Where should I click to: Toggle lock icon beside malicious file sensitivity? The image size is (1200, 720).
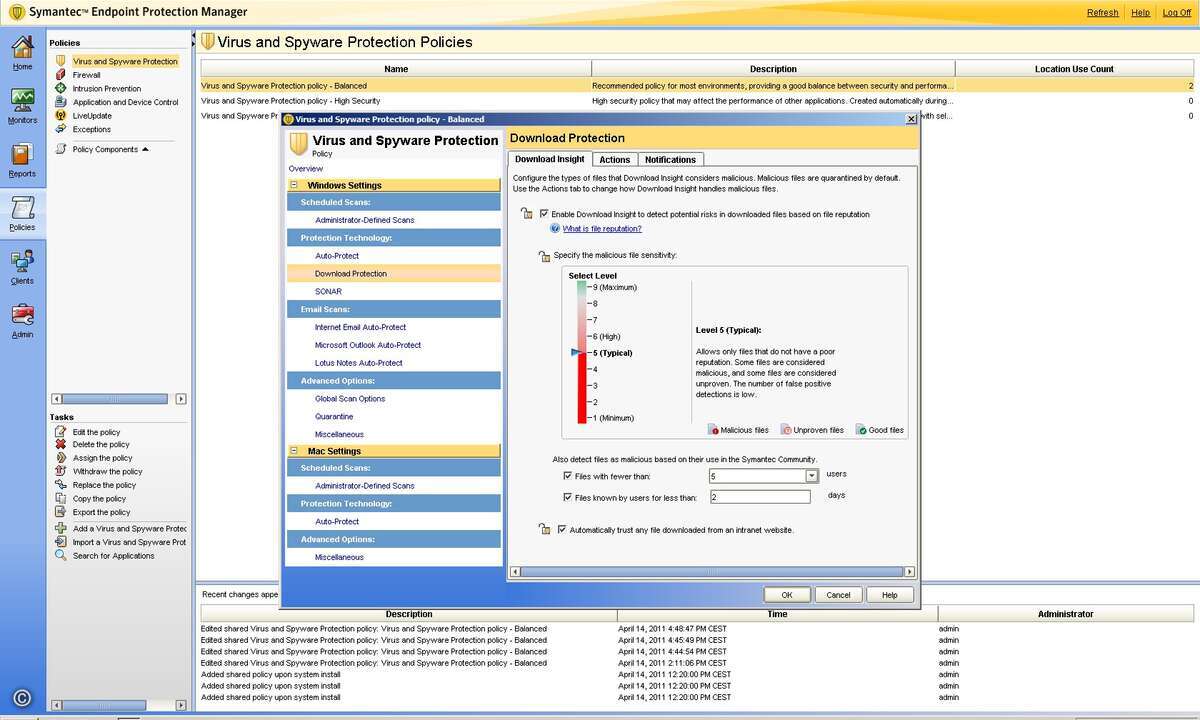[x=544, y=256]
